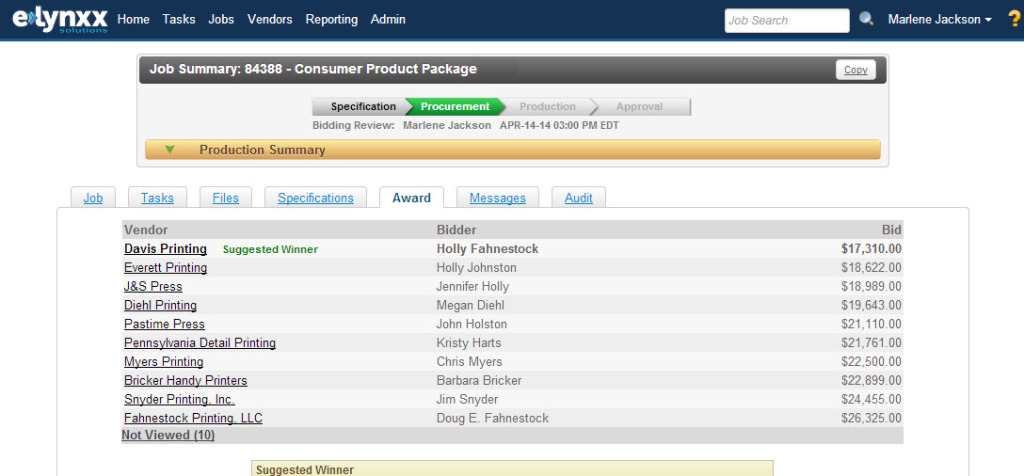Open the Tasks menu in top navigation

(x=179, y=20)
